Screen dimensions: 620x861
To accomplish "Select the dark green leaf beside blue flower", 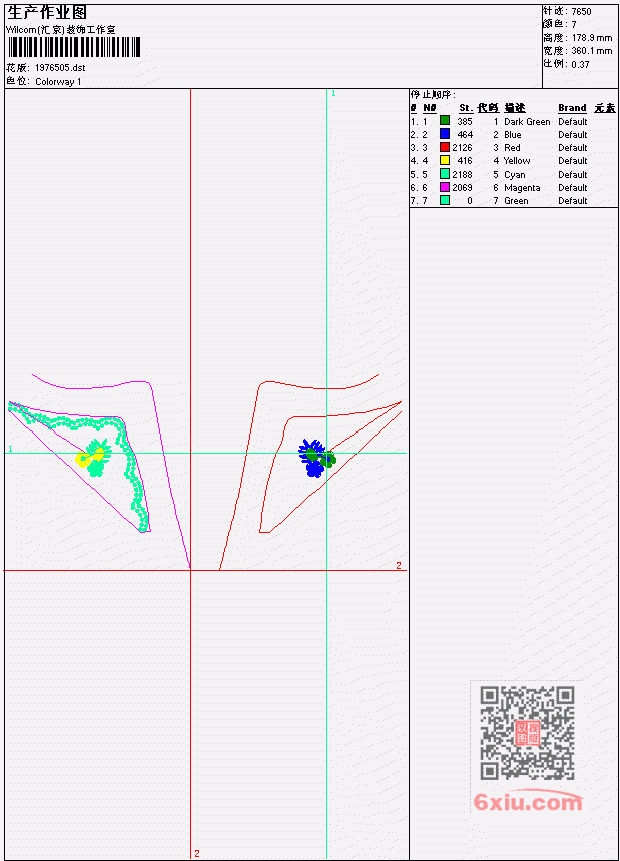I will click(327, 459).
